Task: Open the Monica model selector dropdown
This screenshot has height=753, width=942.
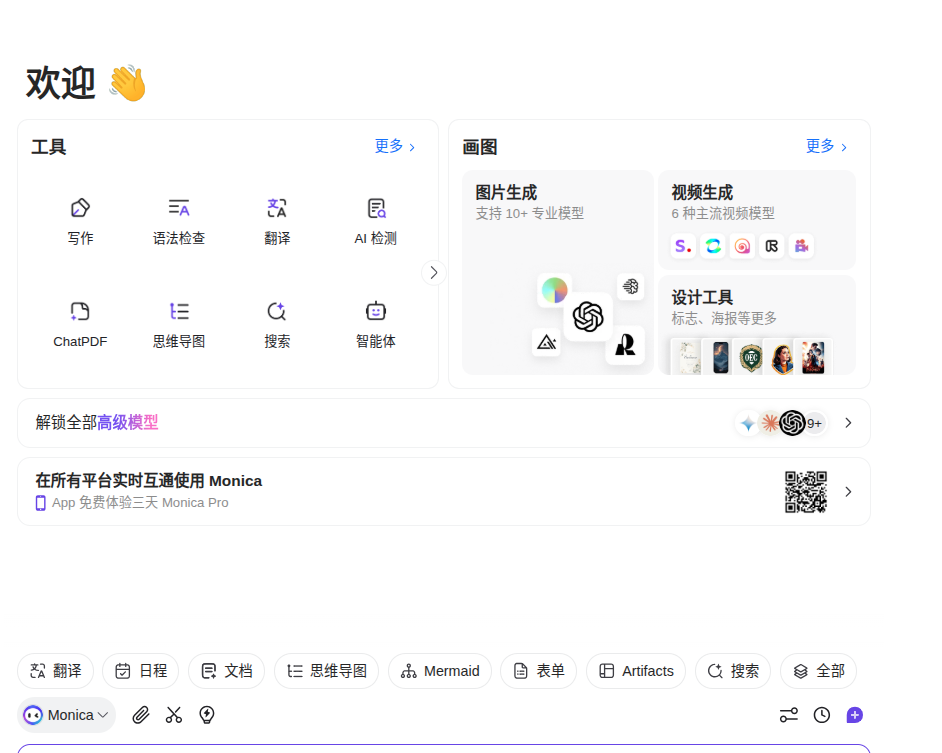Action: [66, 715]
